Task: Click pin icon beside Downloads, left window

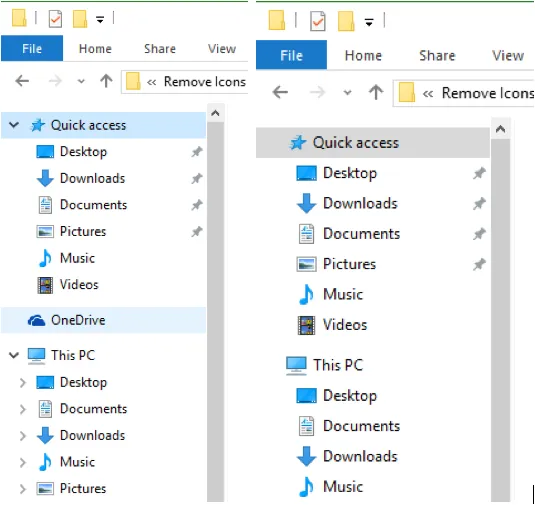Action: click(197, 178)
